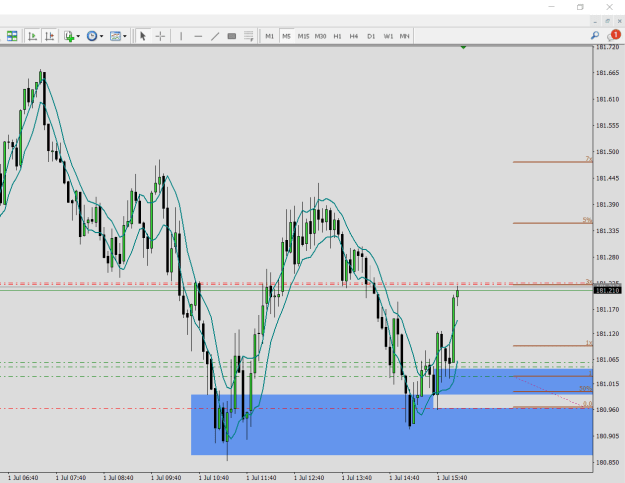Image resolution: width=625 pixels, height=483 pixels.
Task: Switch chart to M30 timeframe
Action: [320, 36]
